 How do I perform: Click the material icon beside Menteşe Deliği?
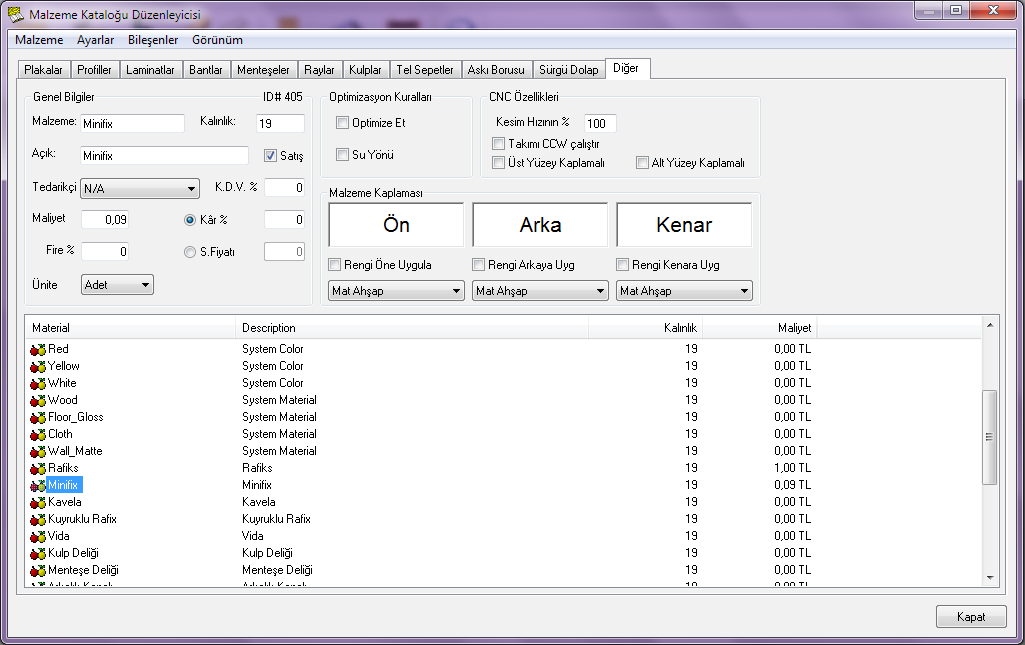[x=38, y=571]
